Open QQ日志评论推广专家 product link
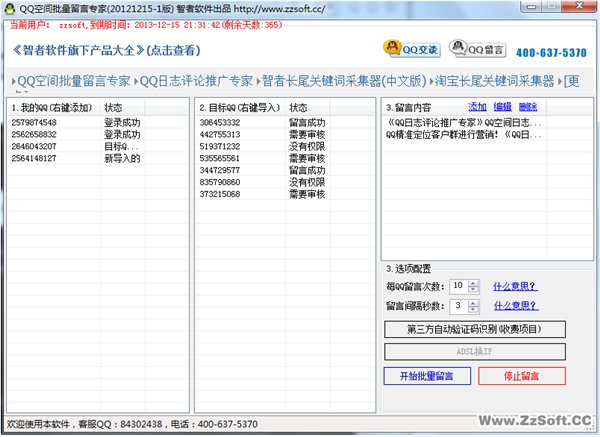The image size is (600, 437). click(x=196, y=81)
